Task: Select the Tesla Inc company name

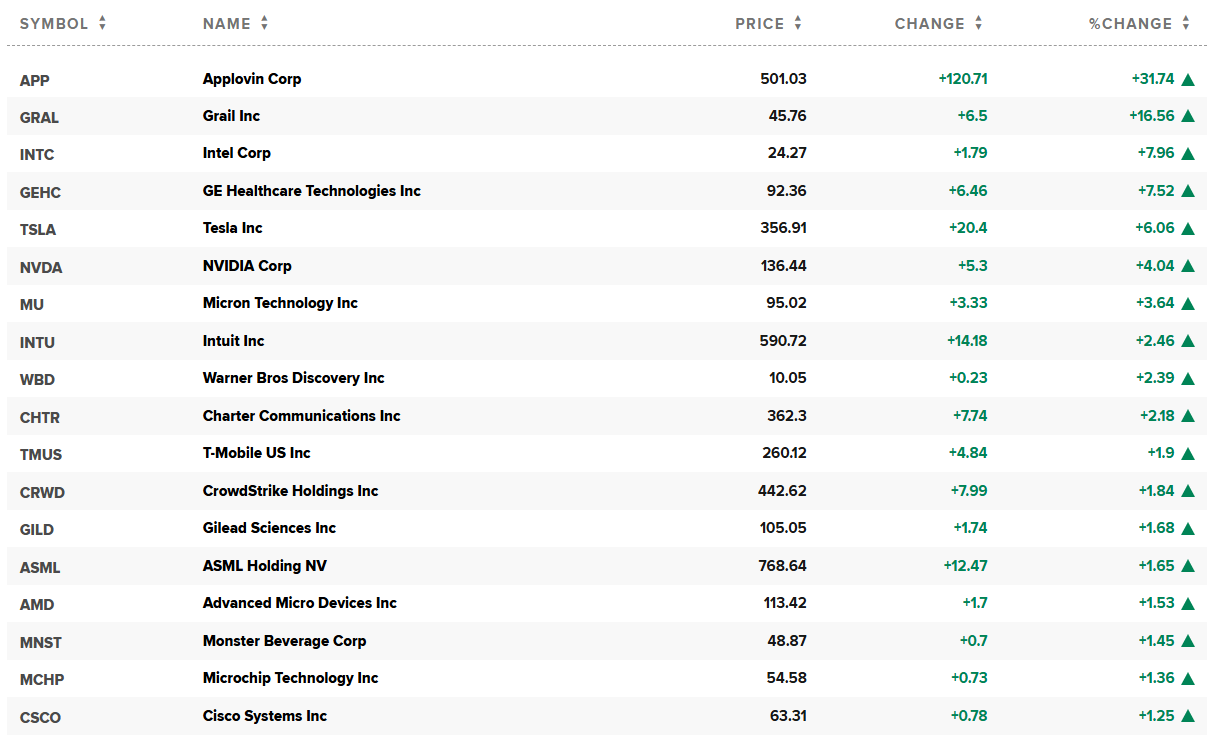Action: click(233, 228)
